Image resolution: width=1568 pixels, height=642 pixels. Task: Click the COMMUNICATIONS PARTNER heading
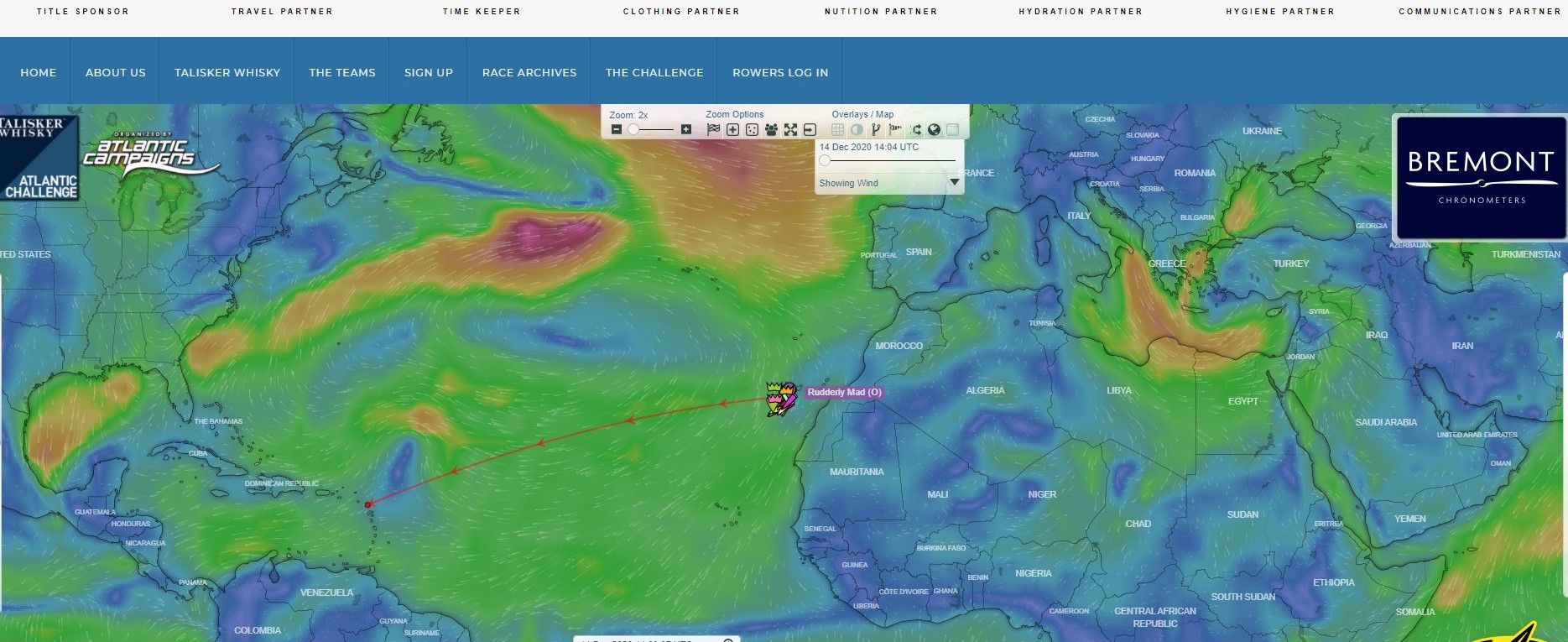1480,12
